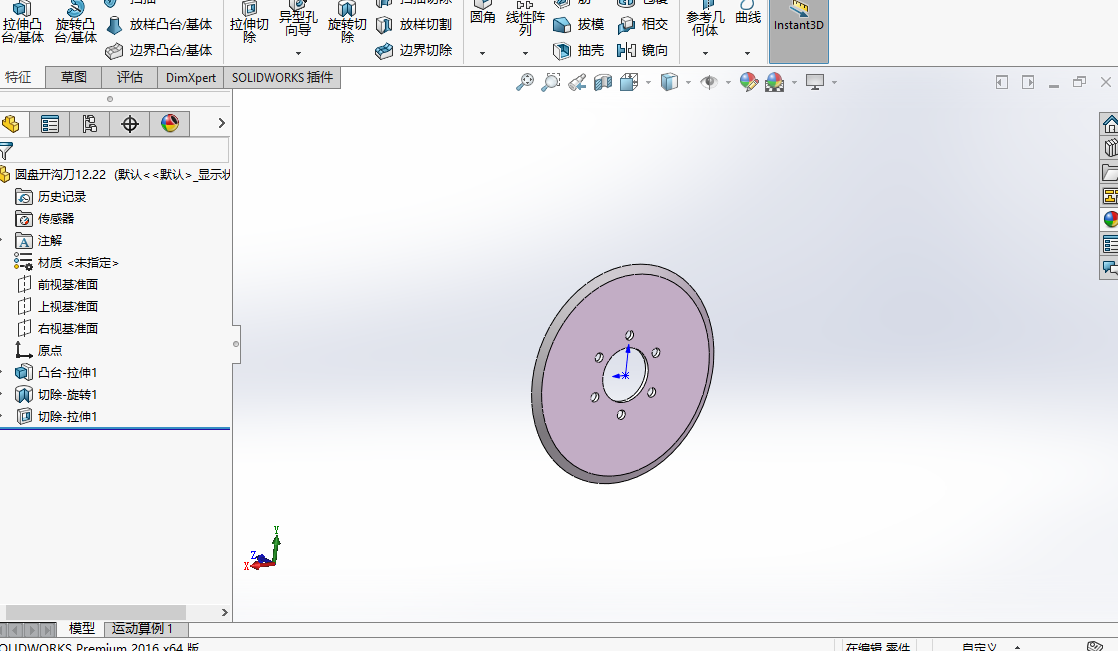Click the tree filter input field
Viewport: 1118px width, 651px height.
pyautogui.click(x=121, y=151)
